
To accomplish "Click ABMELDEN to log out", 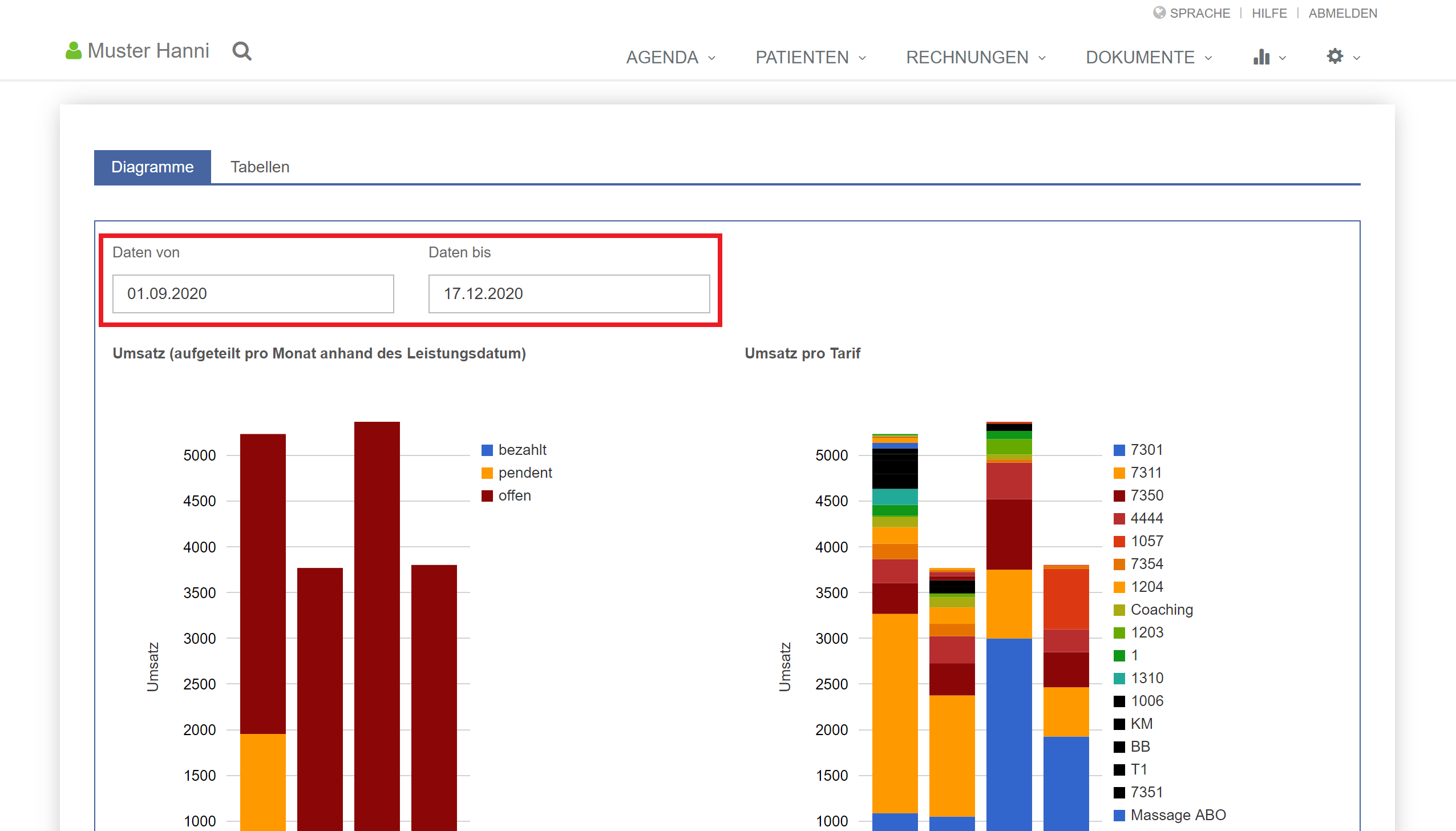I will [x=1342, y=13].
